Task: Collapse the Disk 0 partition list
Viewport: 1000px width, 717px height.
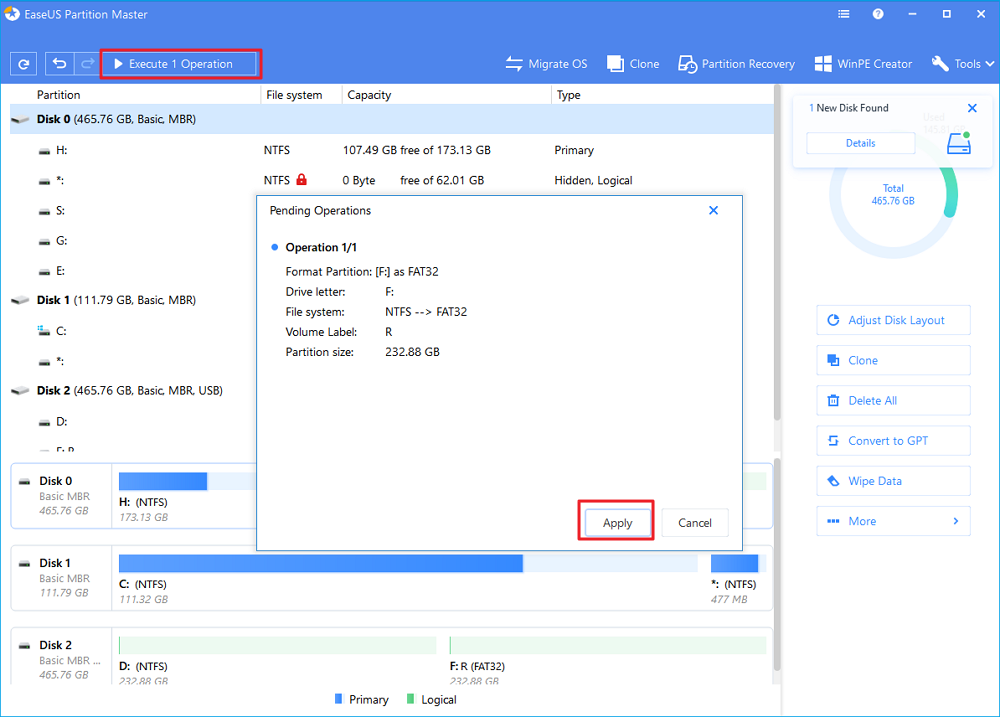Action: (x=20, y=119)
